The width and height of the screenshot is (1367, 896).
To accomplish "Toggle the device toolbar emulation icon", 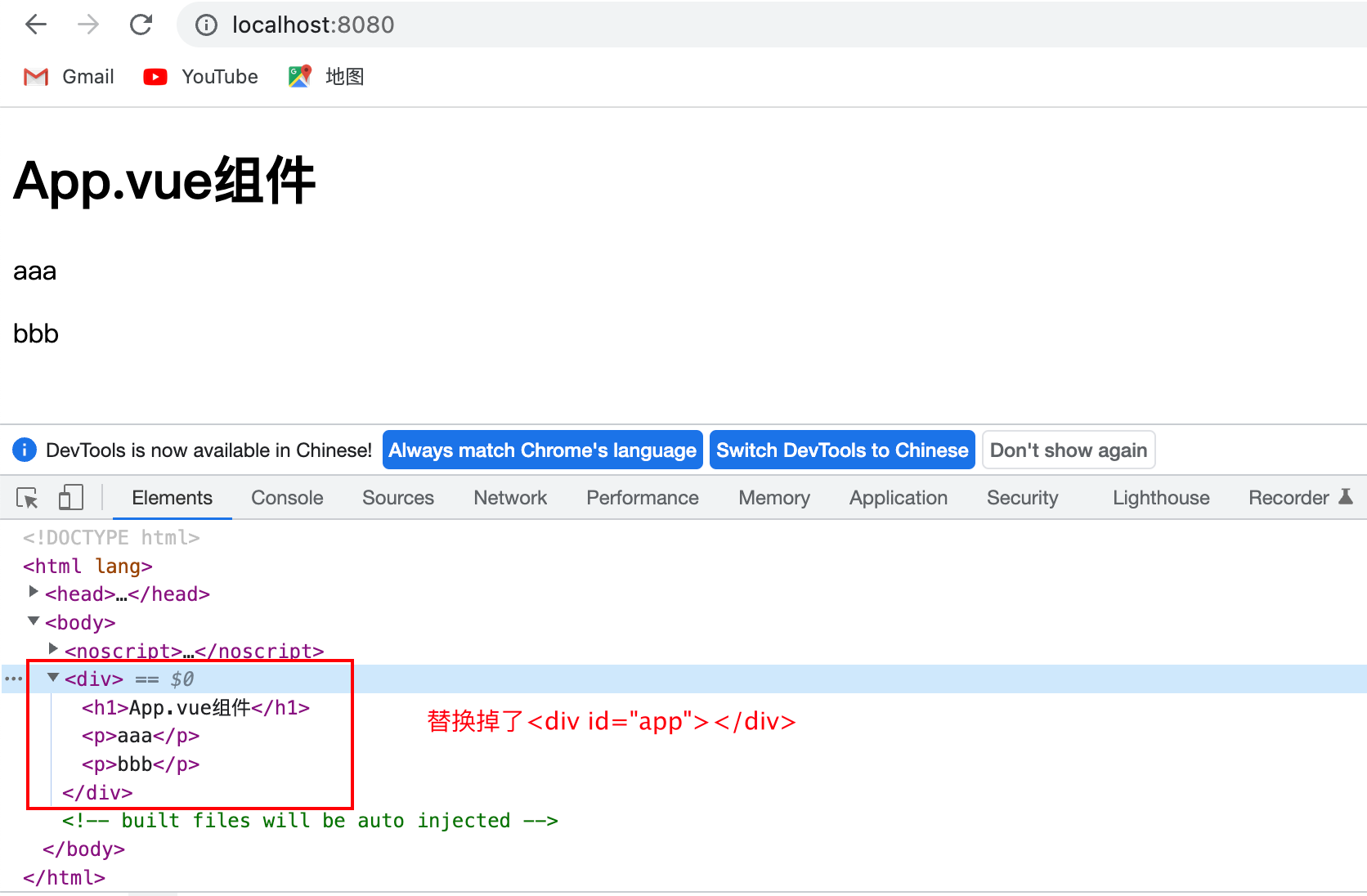I will (71, 497).
